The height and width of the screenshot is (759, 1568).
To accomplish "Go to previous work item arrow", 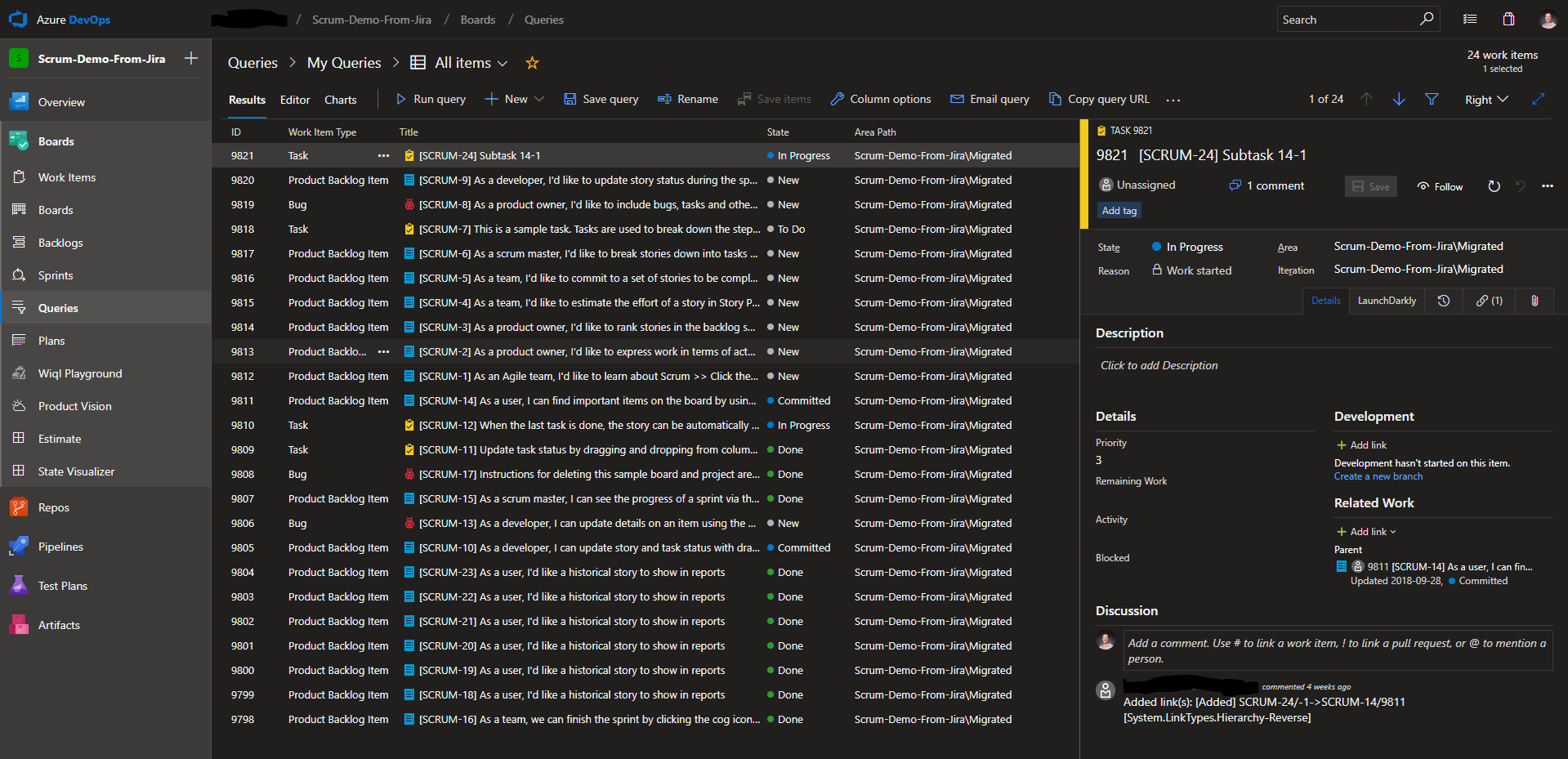I will pyautogui.click(x=1366, y=99).
